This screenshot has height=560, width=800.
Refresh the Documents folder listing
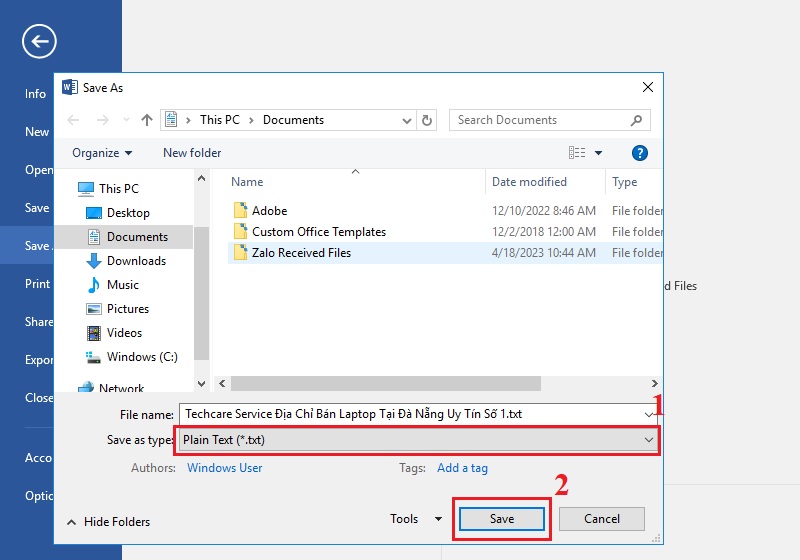point(428,120)
